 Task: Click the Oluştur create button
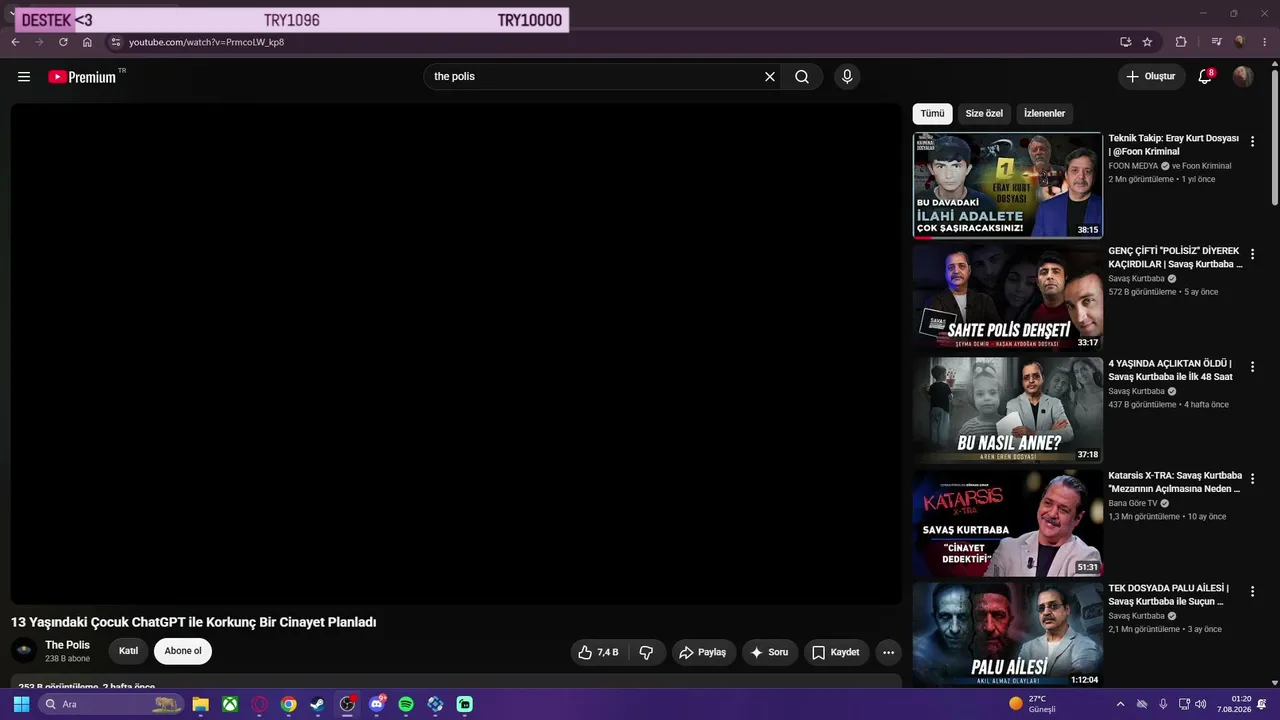pos(1151,77)
